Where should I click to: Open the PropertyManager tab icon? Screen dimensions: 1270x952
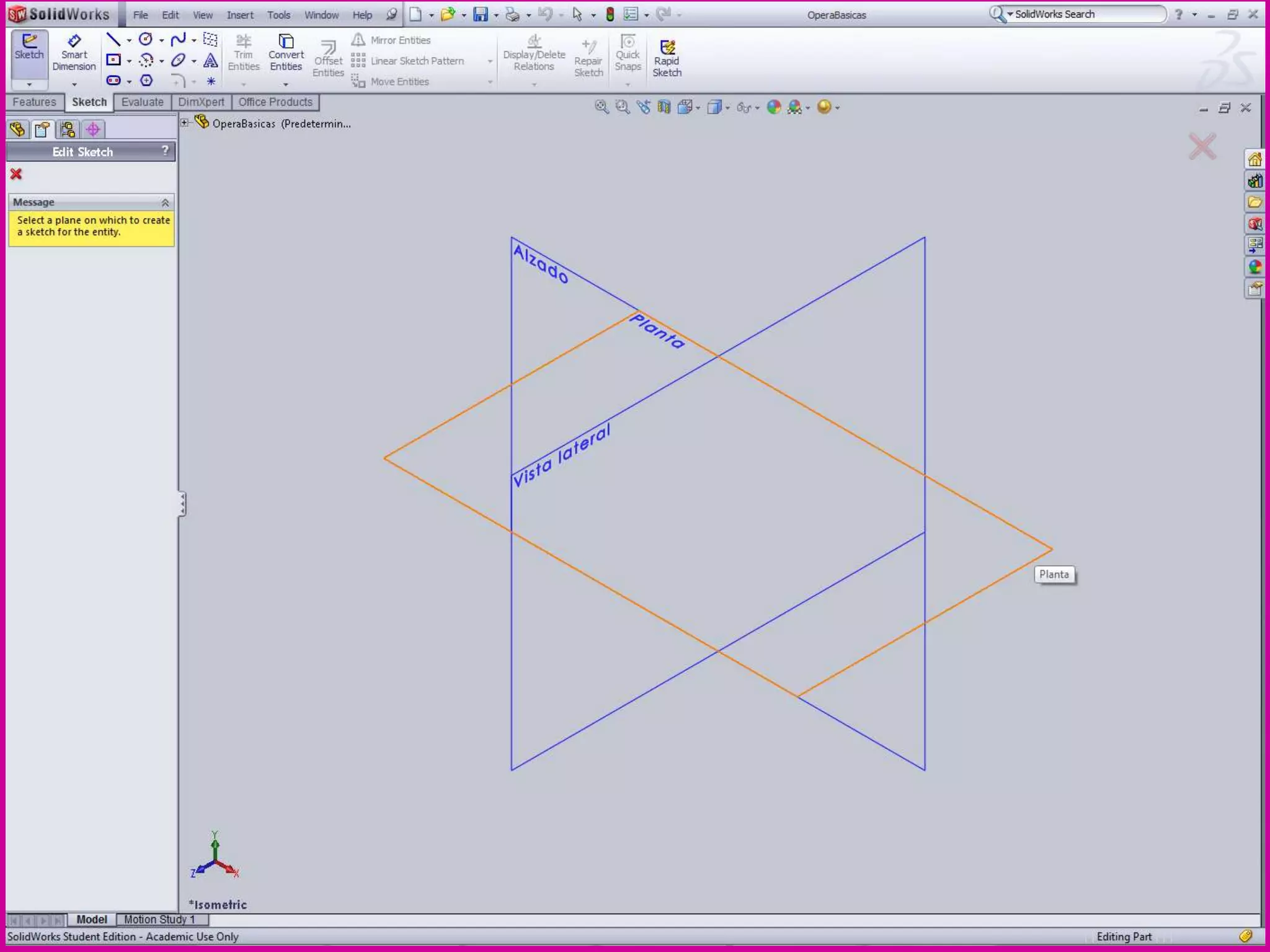tap(42, 130)
